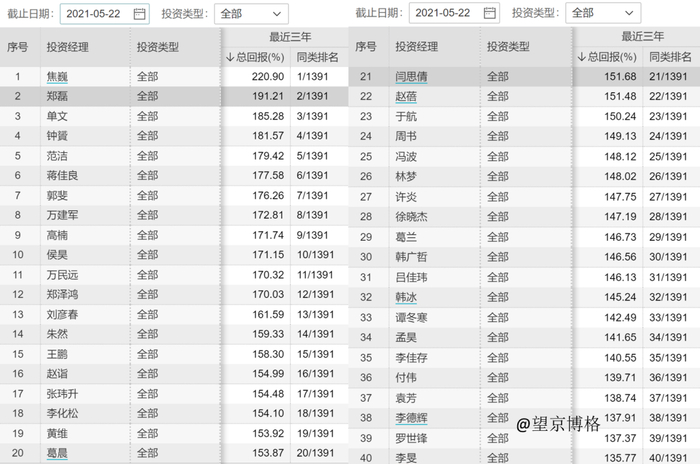Click ranking cell 10/1391
700x464 pixels.
tap(316, 255)
